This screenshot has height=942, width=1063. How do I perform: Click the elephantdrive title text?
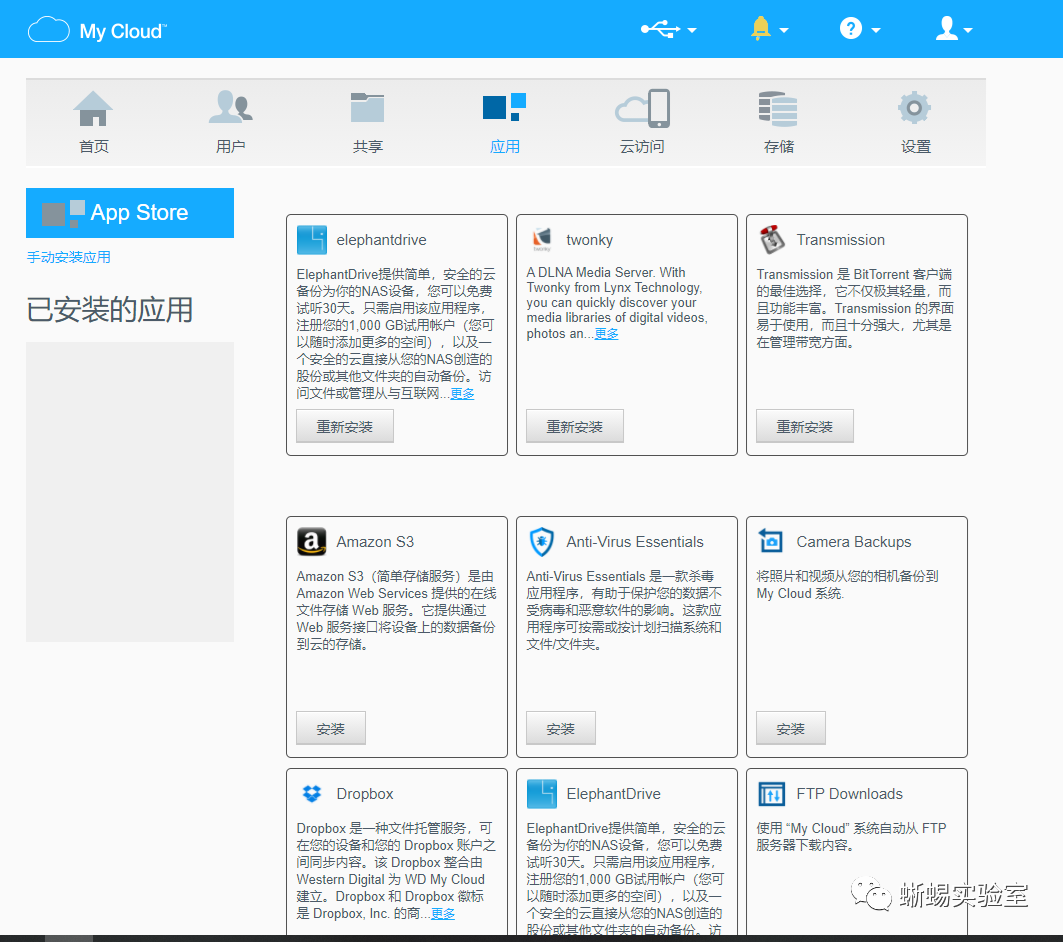click(381, 240)
